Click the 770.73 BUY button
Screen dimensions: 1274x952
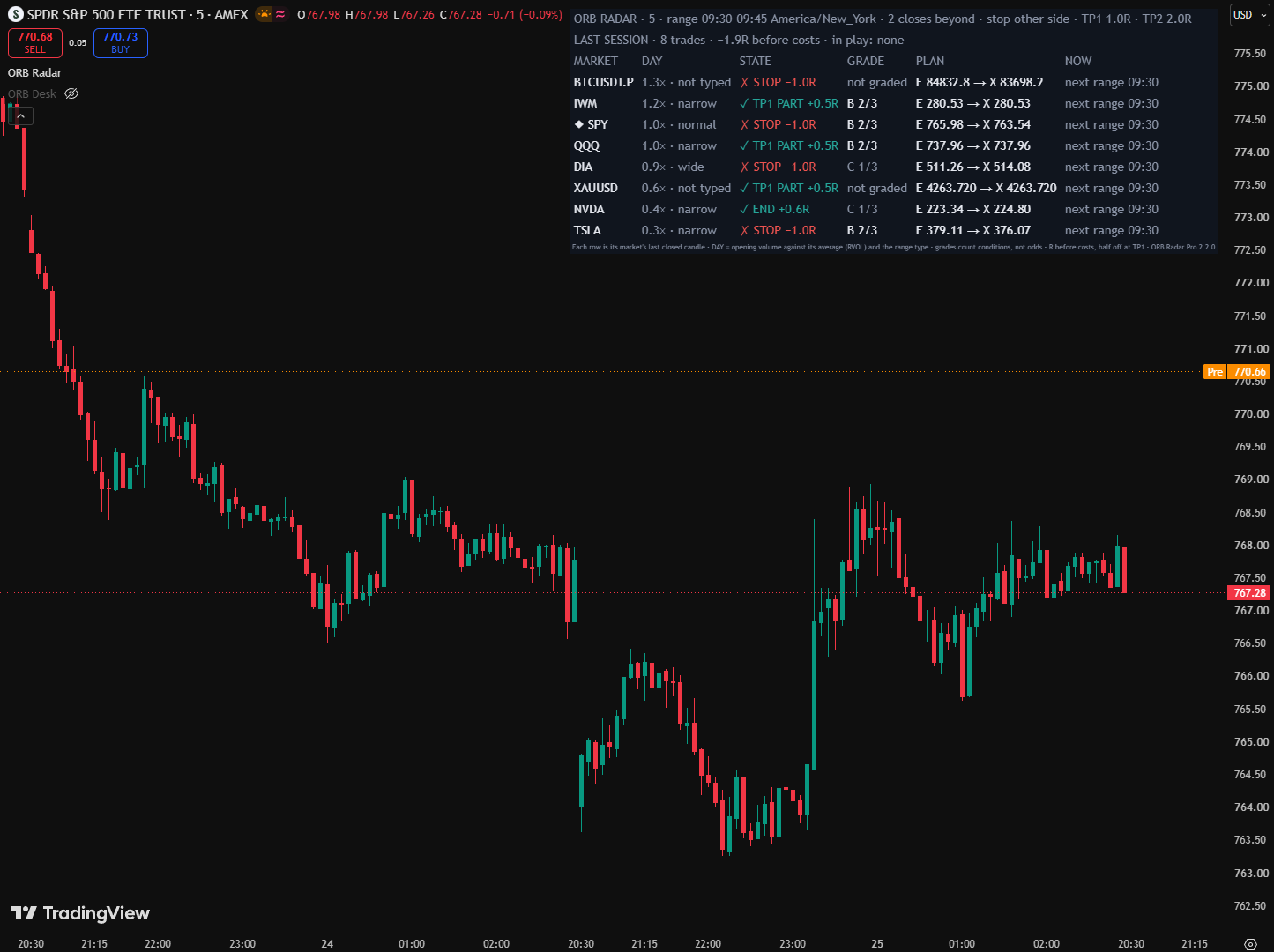coord(121,43)
